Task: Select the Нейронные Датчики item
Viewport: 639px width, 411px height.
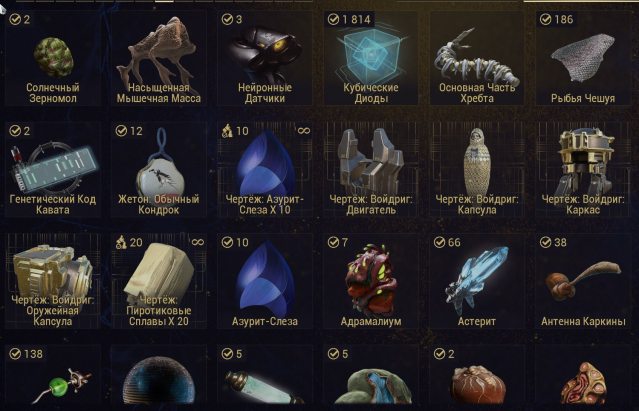Action: pos(265,58)
